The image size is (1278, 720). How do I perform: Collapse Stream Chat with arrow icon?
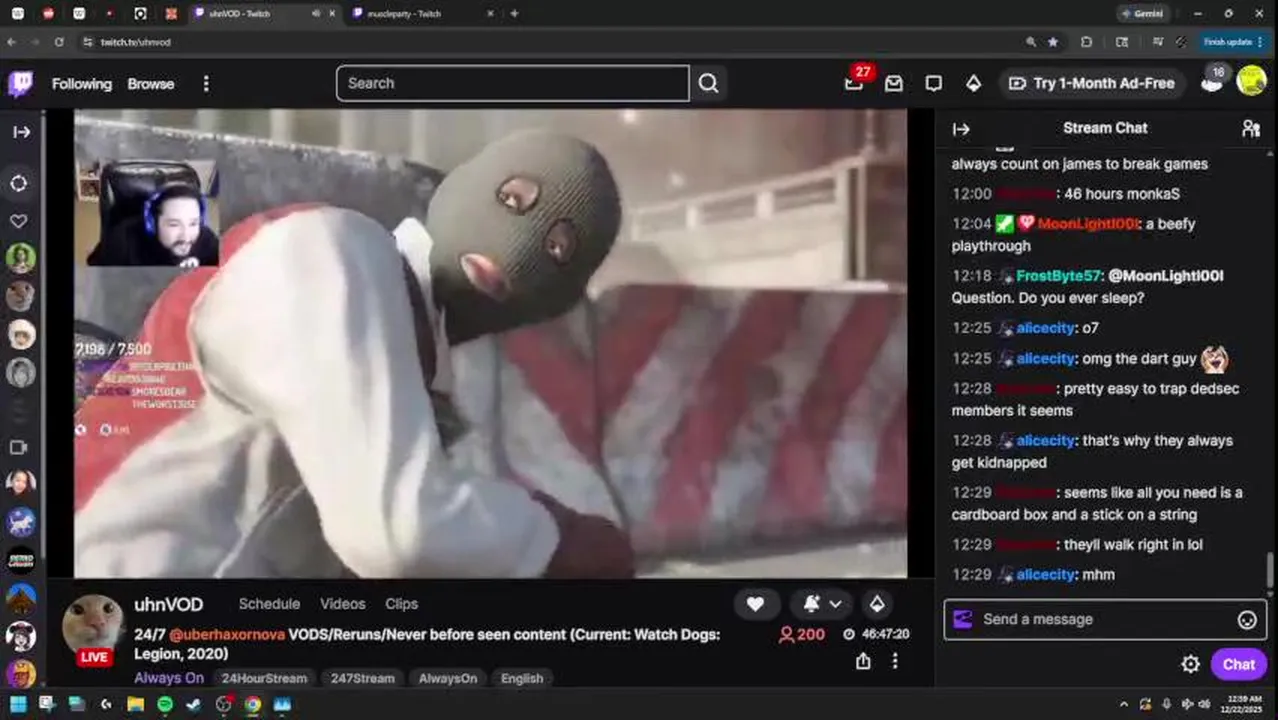961,129
